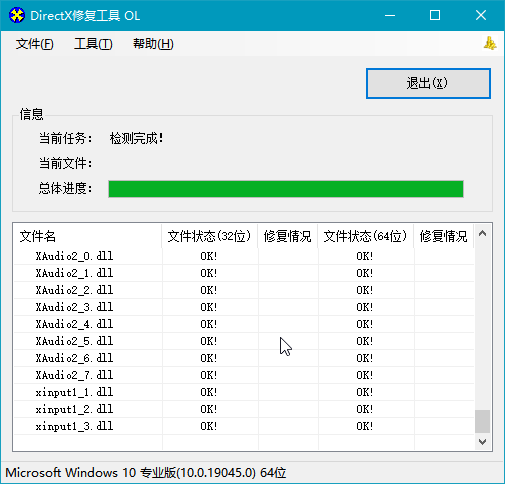
Task: Close the DirectX修复工具 window
Action: click(481, 15)
